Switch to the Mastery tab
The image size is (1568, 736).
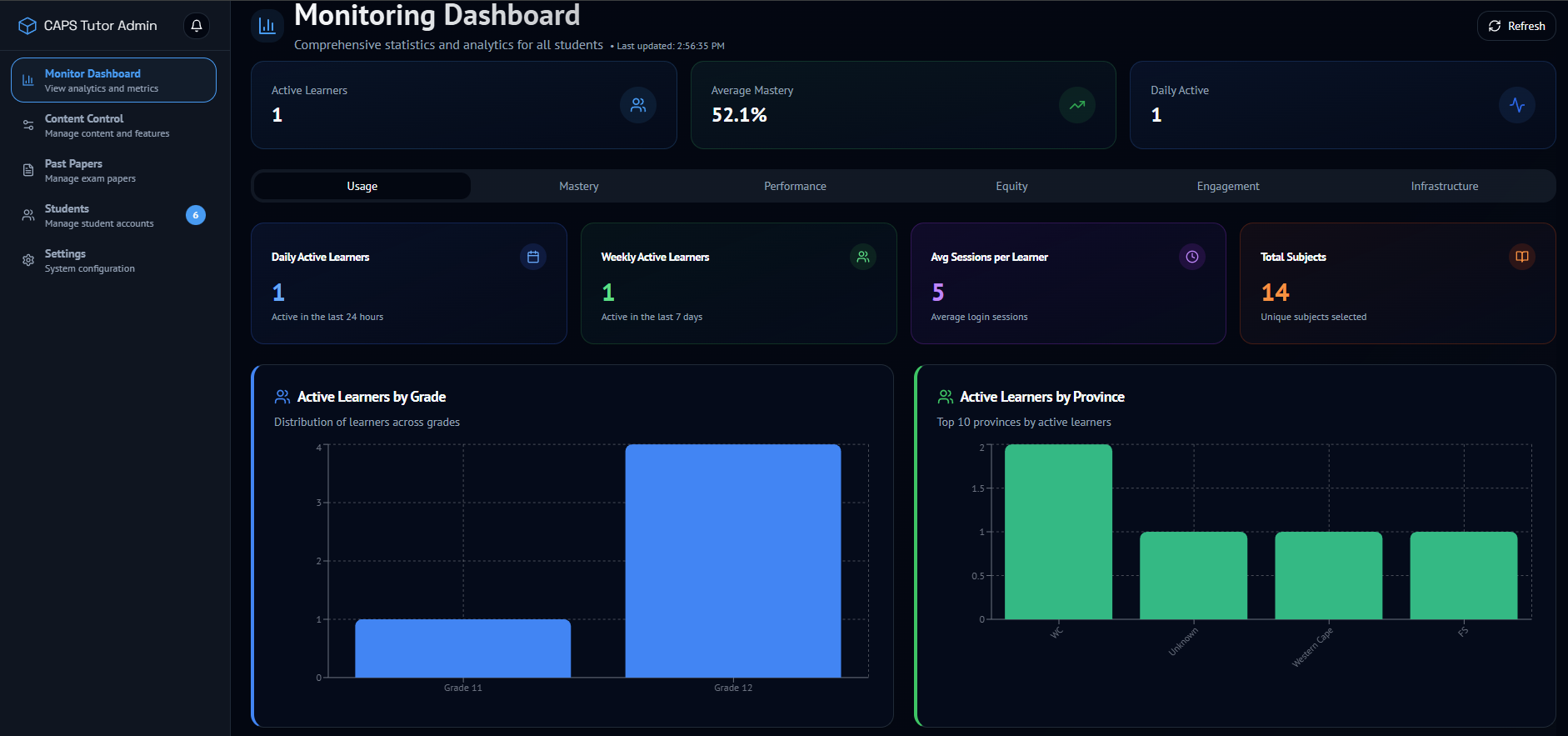[x=578, y=186]
